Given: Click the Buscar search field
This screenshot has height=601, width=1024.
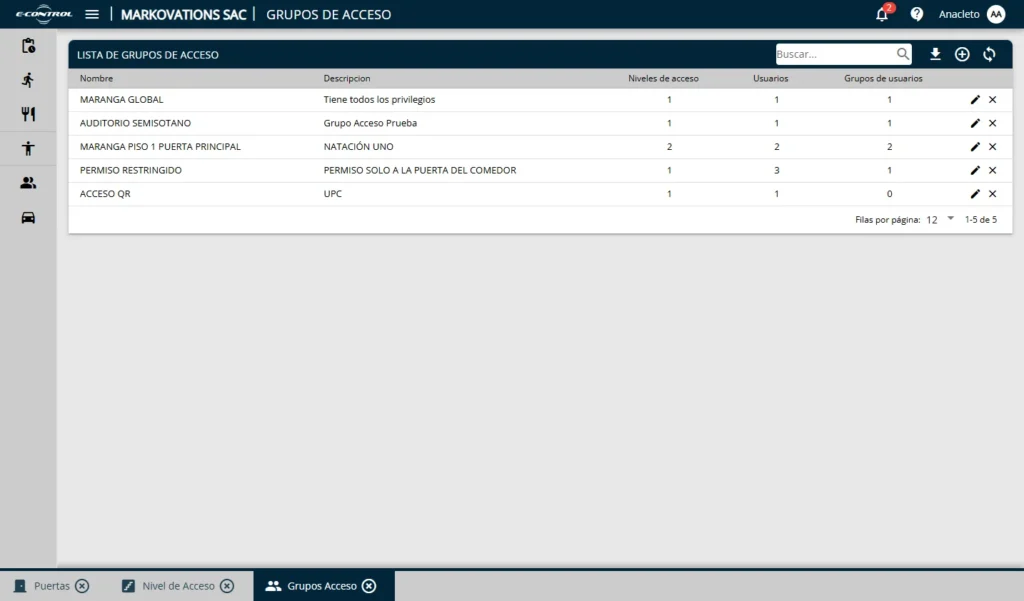Looking at the screenshot, I should [x=834, y=54].
